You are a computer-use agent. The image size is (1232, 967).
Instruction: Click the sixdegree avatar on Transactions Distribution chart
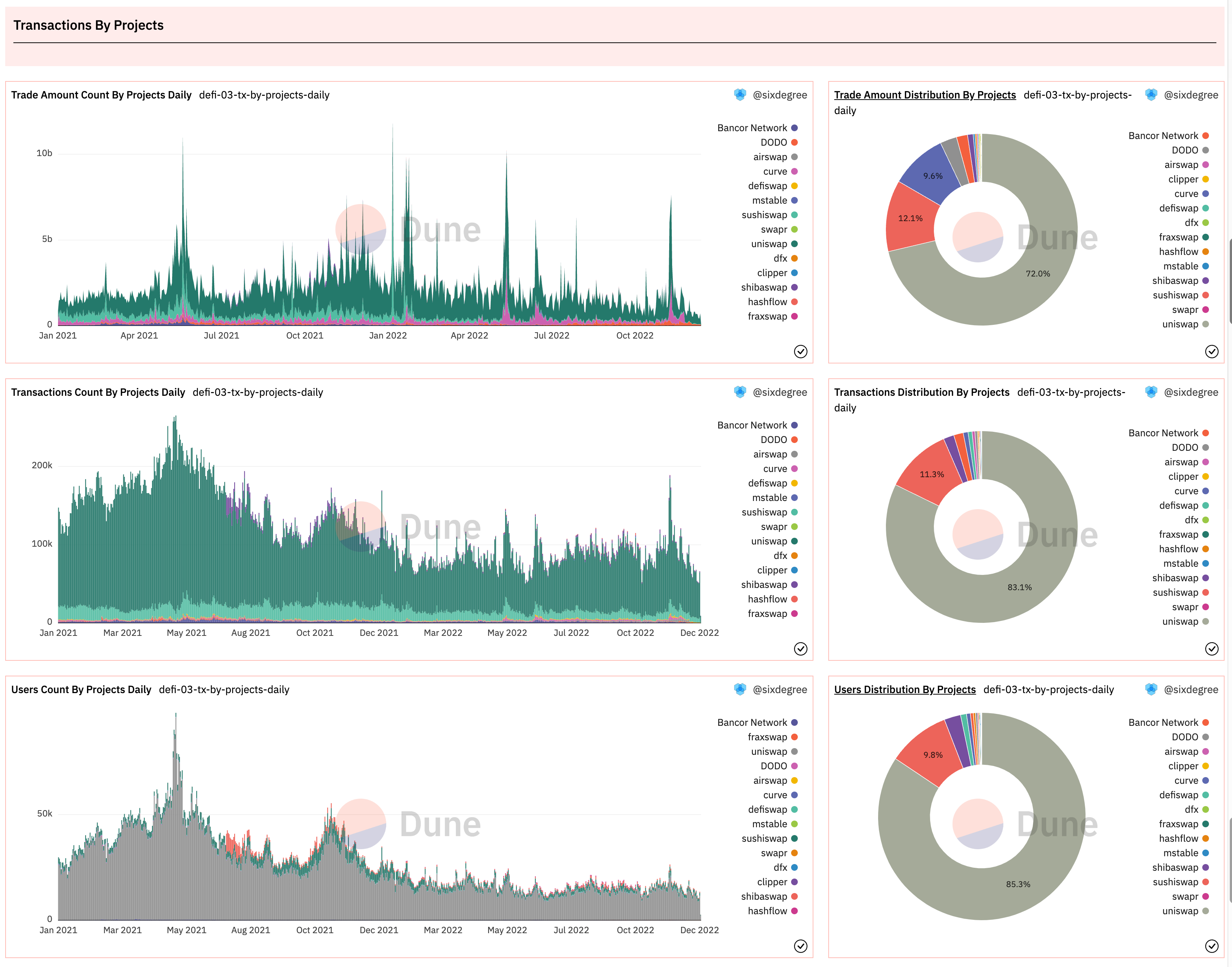coord(1151,392)
